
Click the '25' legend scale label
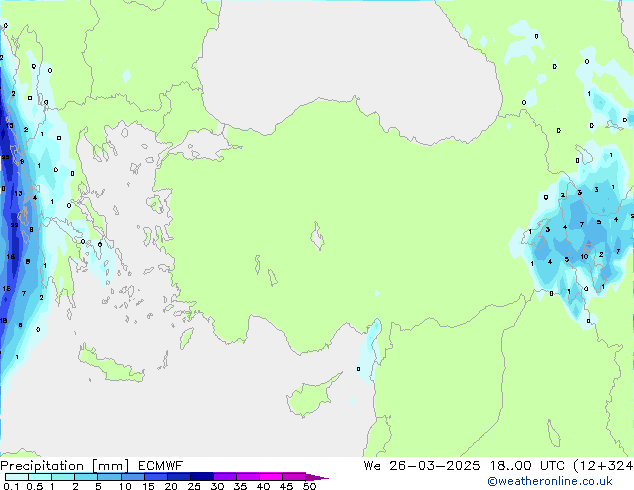(194, 486)
